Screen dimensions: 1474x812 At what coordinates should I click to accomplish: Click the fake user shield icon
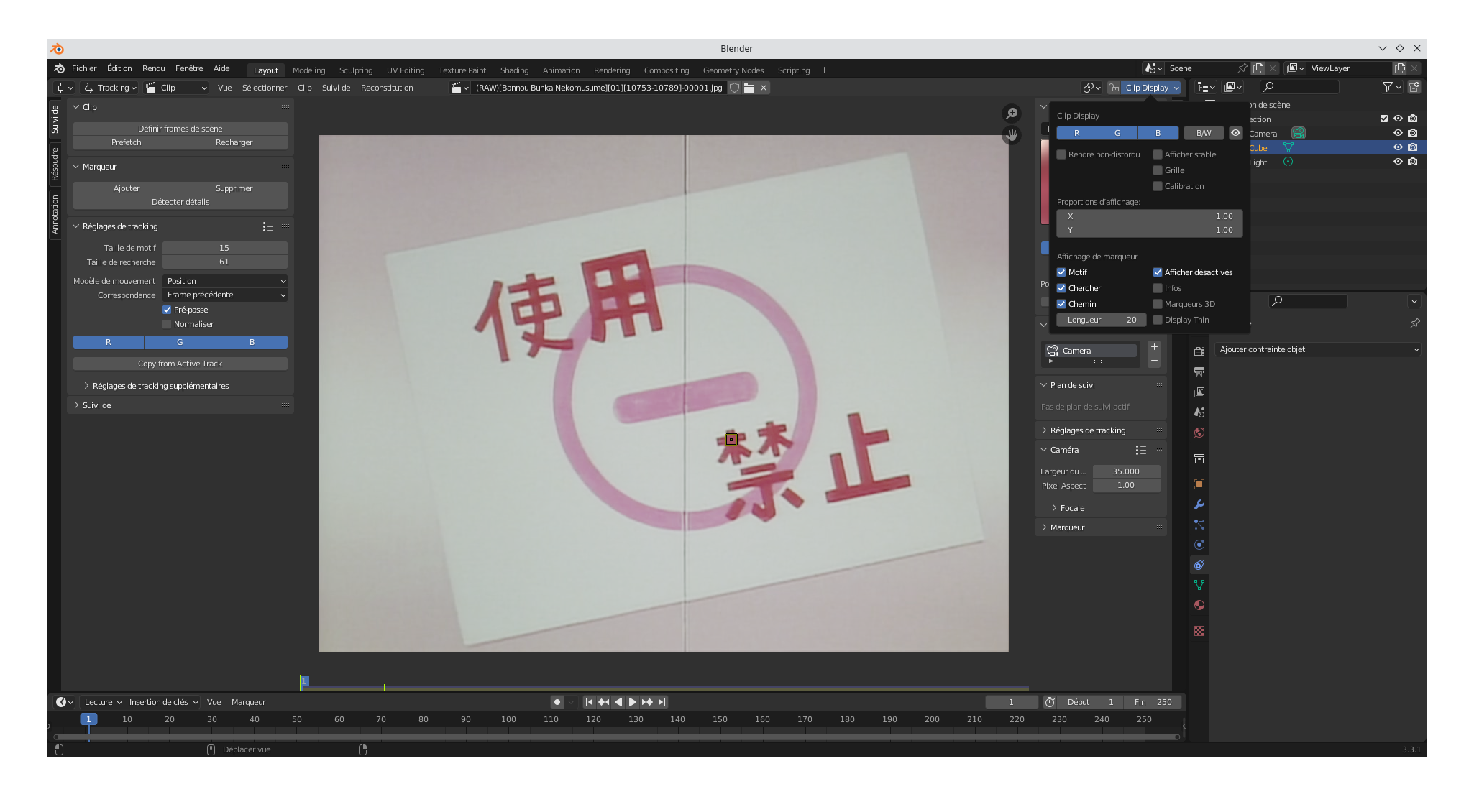(x=734, y=88)
